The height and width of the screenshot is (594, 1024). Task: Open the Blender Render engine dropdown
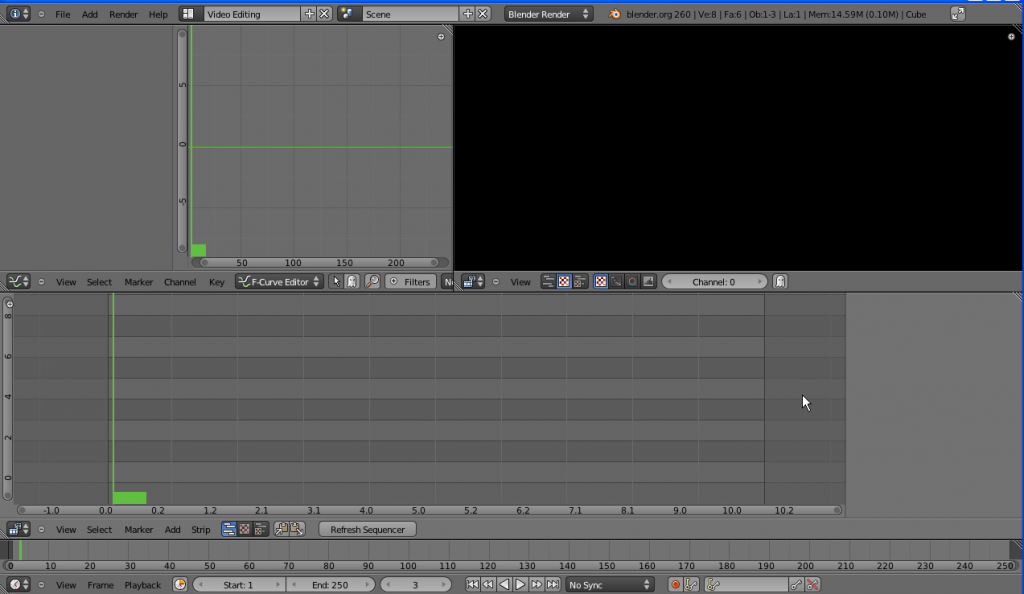click(x=547, y=14)
